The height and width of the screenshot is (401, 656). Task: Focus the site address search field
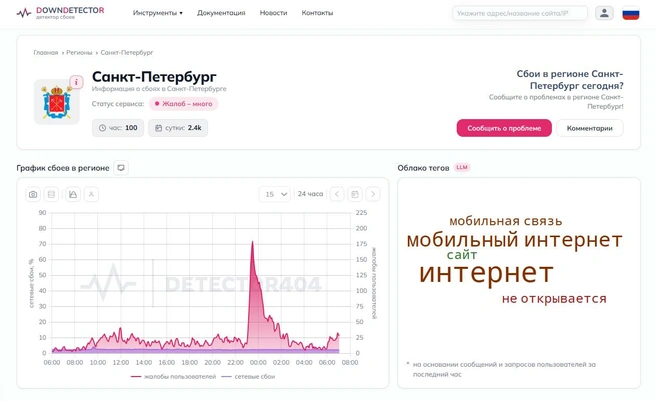tap(520, 13)
